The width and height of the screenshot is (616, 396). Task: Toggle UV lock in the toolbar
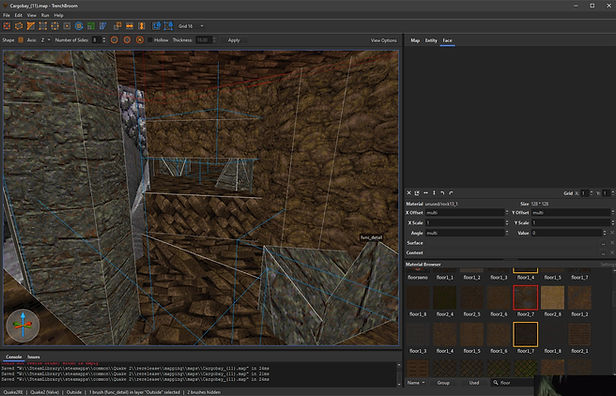pyautogui.click(x=169, y=26)
